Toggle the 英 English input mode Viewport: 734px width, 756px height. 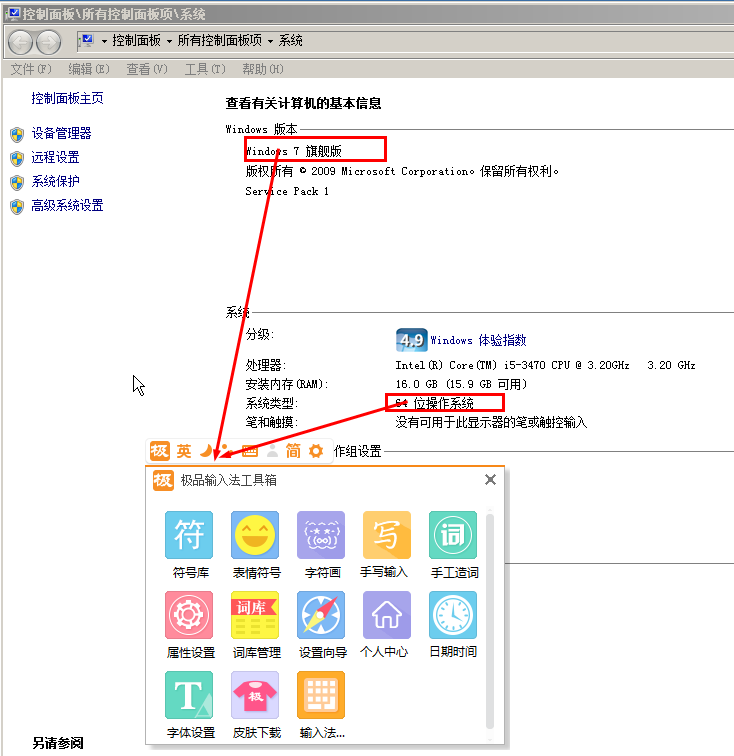coord(184,451)
